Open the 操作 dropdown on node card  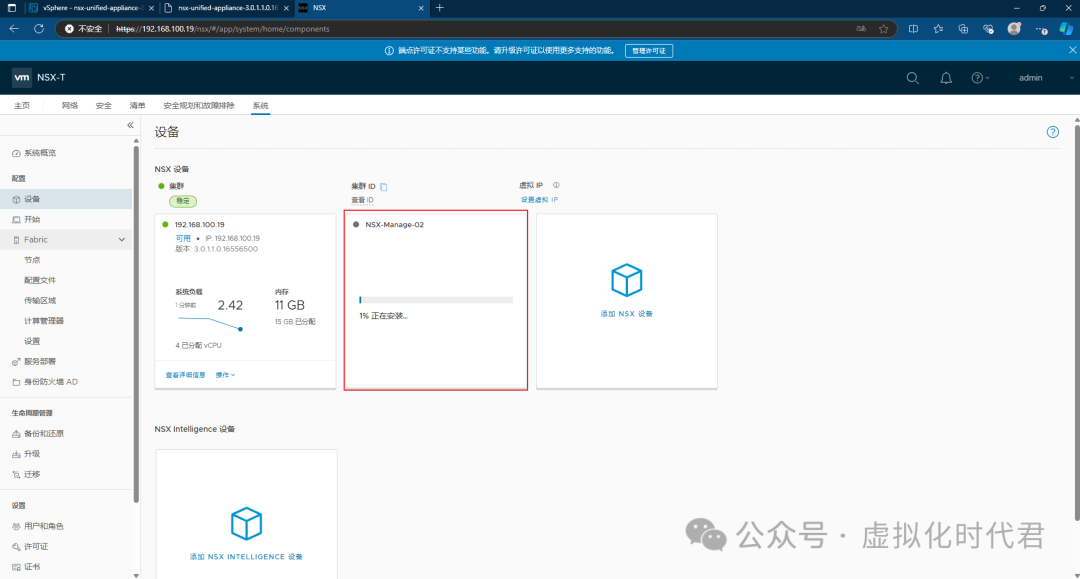pyautogui.click(x=225, y=375)
